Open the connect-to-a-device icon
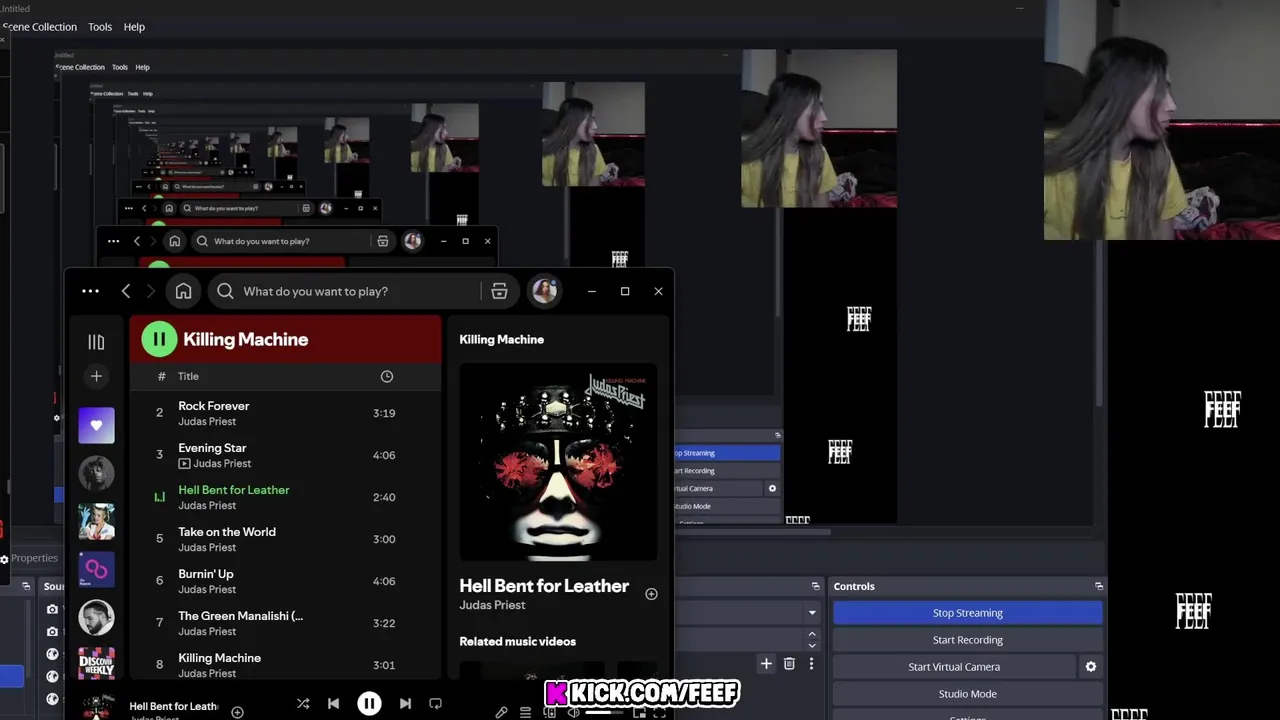This screenshot has width=1280, height=720. pos(549,712)
